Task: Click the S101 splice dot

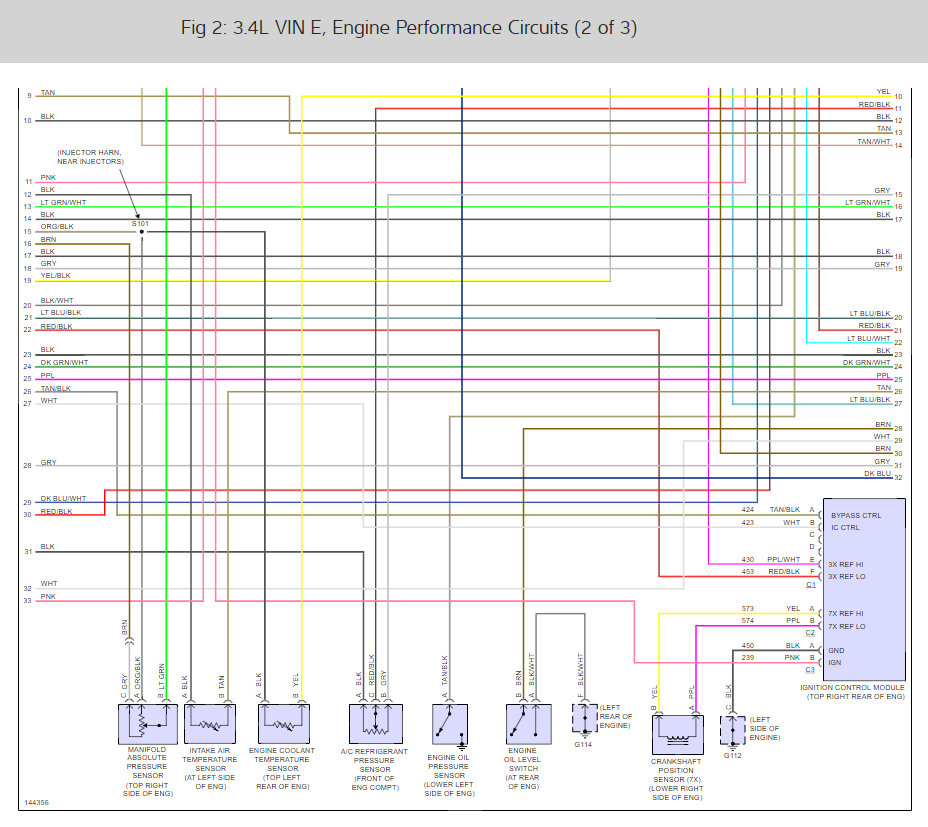Action: click(x=141, y=232)
